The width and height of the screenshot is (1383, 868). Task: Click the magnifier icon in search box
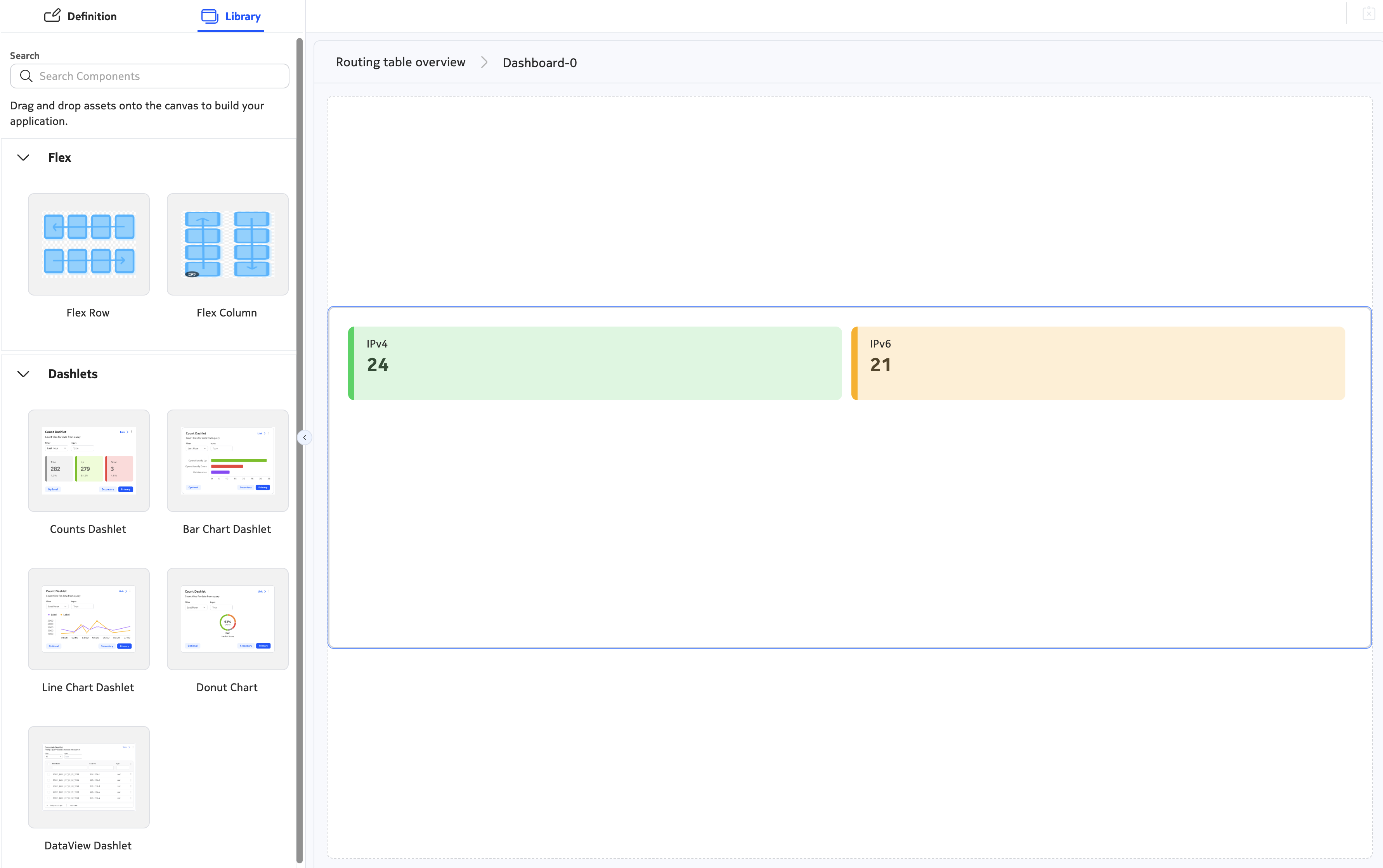point(26,76)
